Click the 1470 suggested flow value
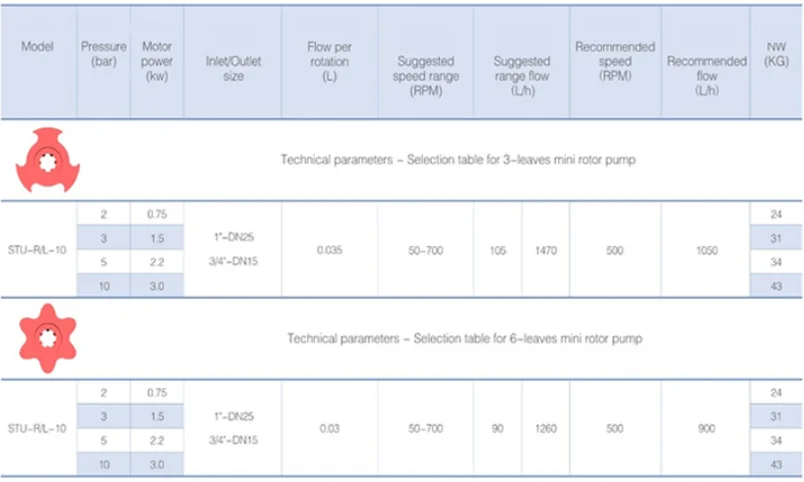 (546, 250)
